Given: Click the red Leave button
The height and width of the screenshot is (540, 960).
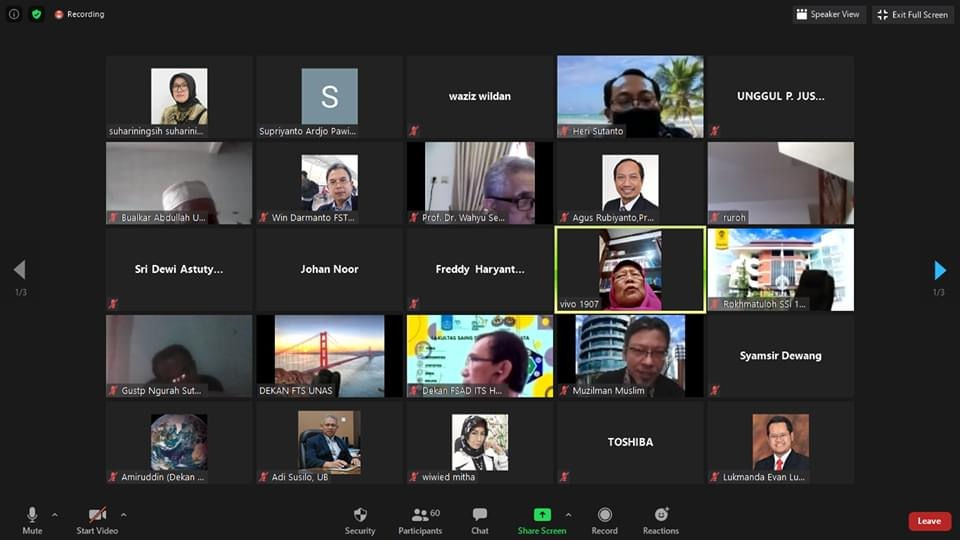Looking at the screenshot, I should 929,521.
